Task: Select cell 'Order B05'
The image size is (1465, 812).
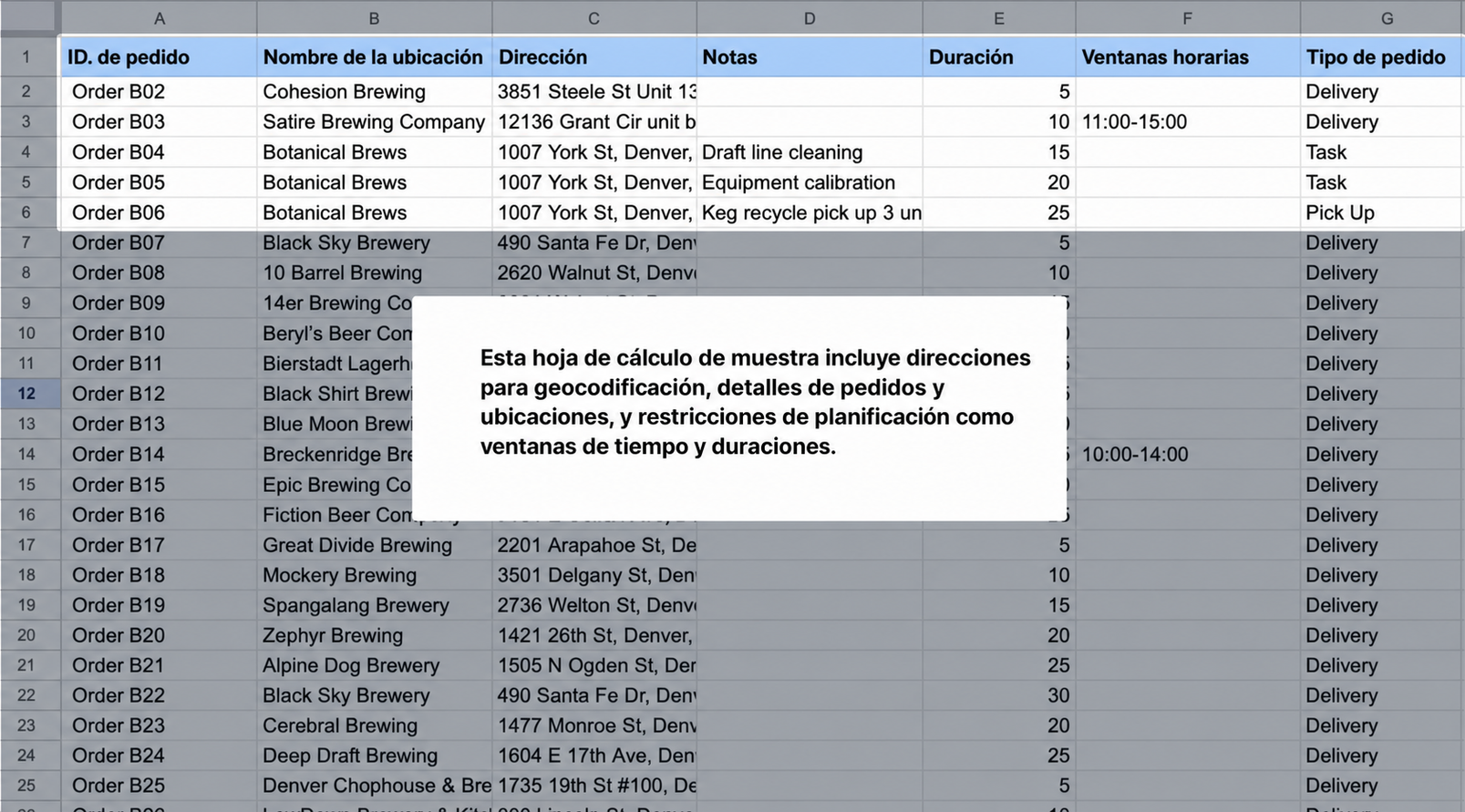Action: click(x=159, y=181)
